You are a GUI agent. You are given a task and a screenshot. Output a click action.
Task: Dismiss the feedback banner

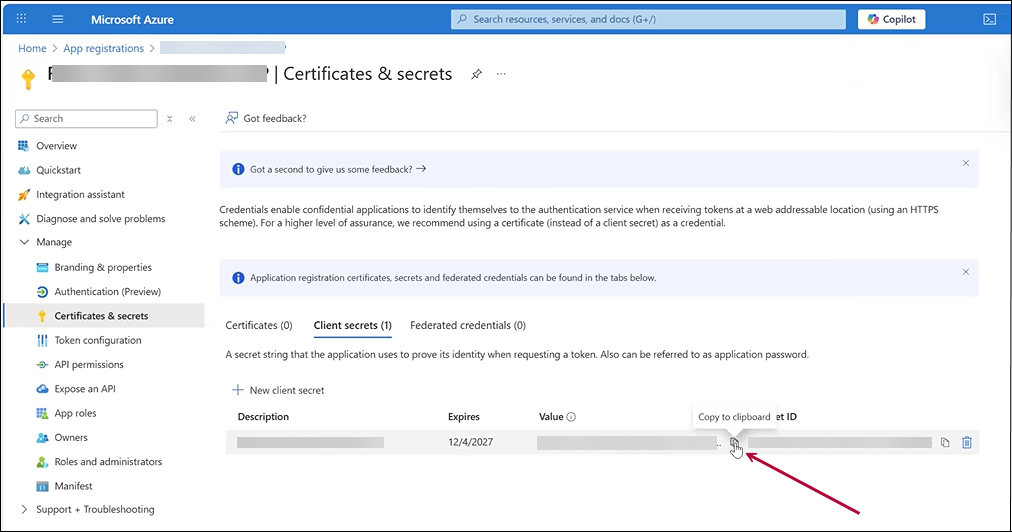pos(966,163)
